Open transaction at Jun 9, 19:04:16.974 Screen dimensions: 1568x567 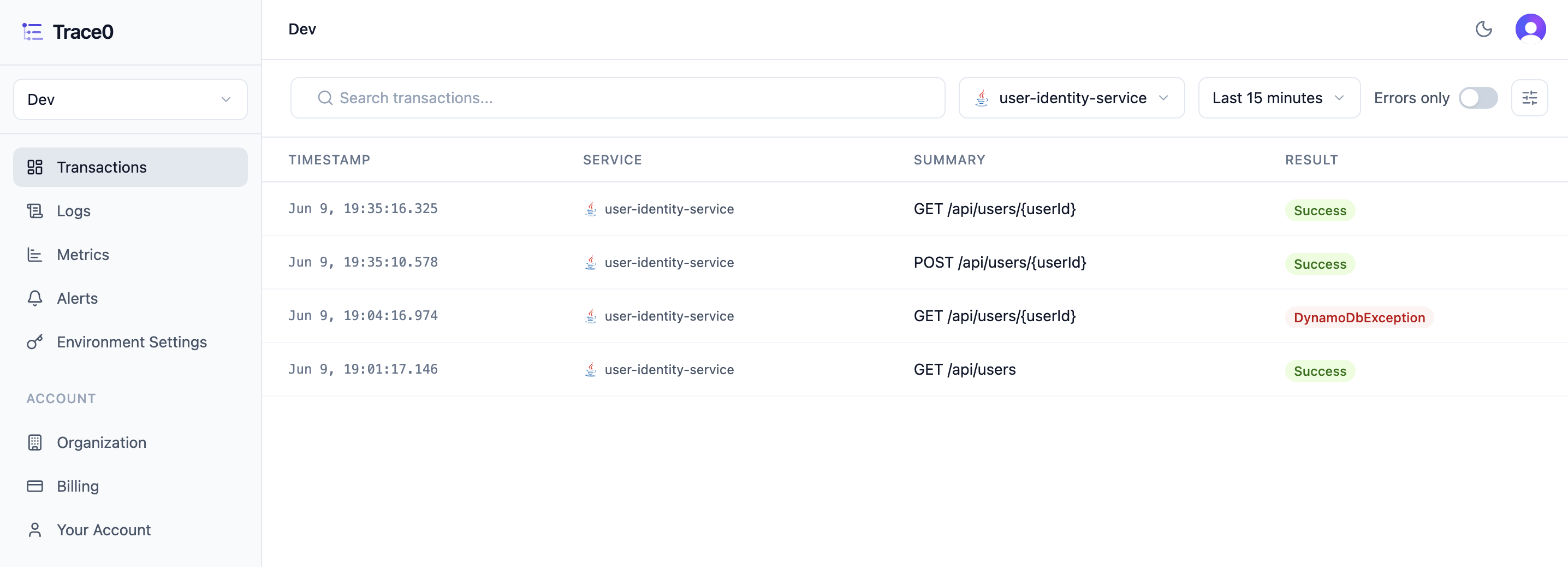tap(915, 316)
